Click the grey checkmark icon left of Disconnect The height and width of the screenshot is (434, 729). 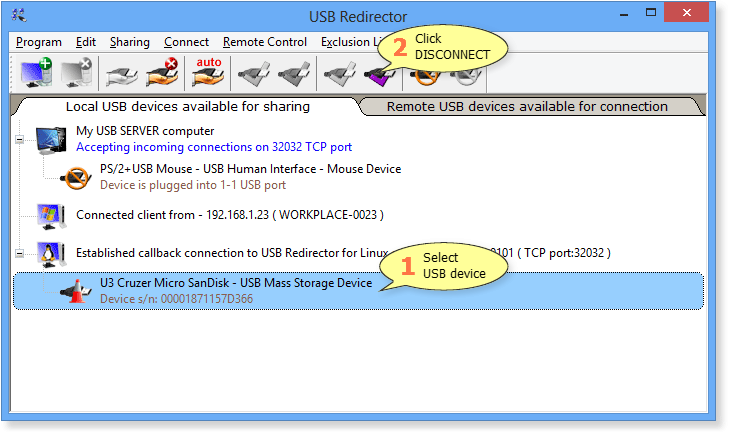(x=339, y=74)
